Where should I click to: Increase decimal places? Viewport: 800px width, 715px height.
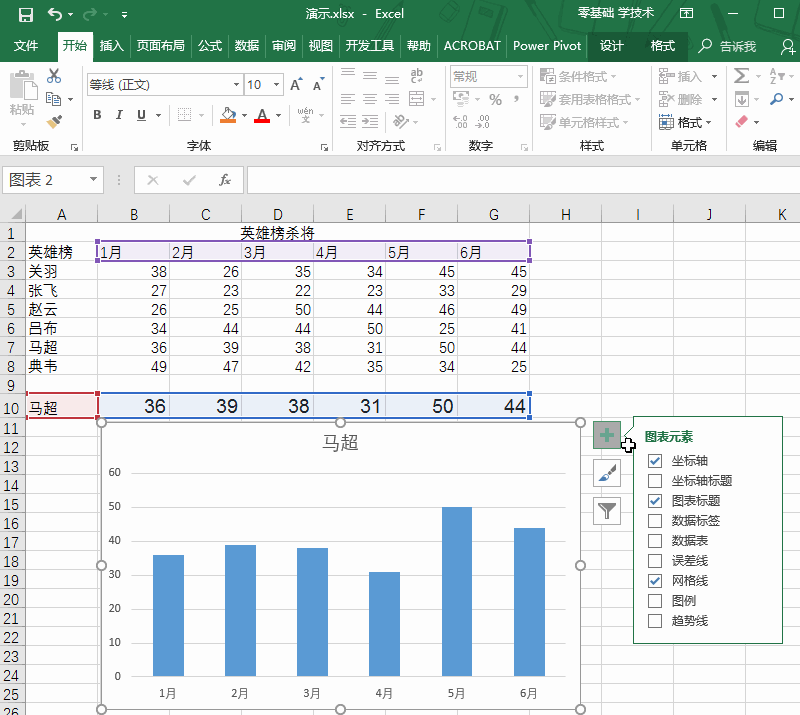(460, 121)
